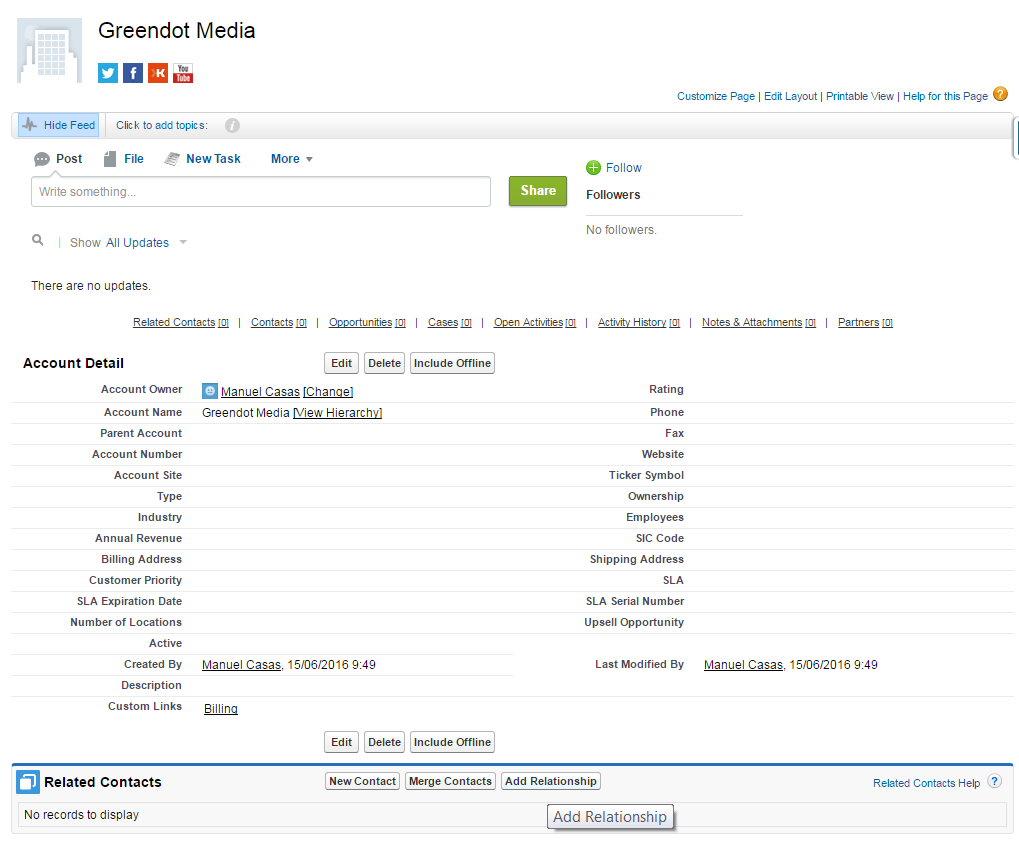Jump to Related Contacts [0] list link

click(181, 322)
